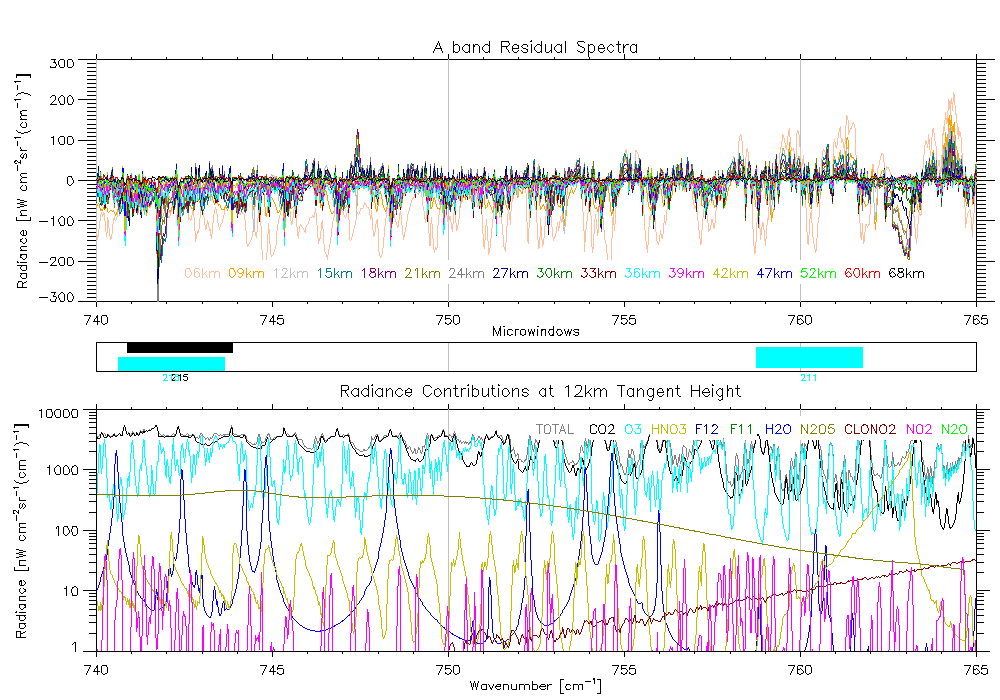The width and height of the screenshot is (1000, 700).
Task: Click the black microwindow bar
Action: tap(180, 348)
